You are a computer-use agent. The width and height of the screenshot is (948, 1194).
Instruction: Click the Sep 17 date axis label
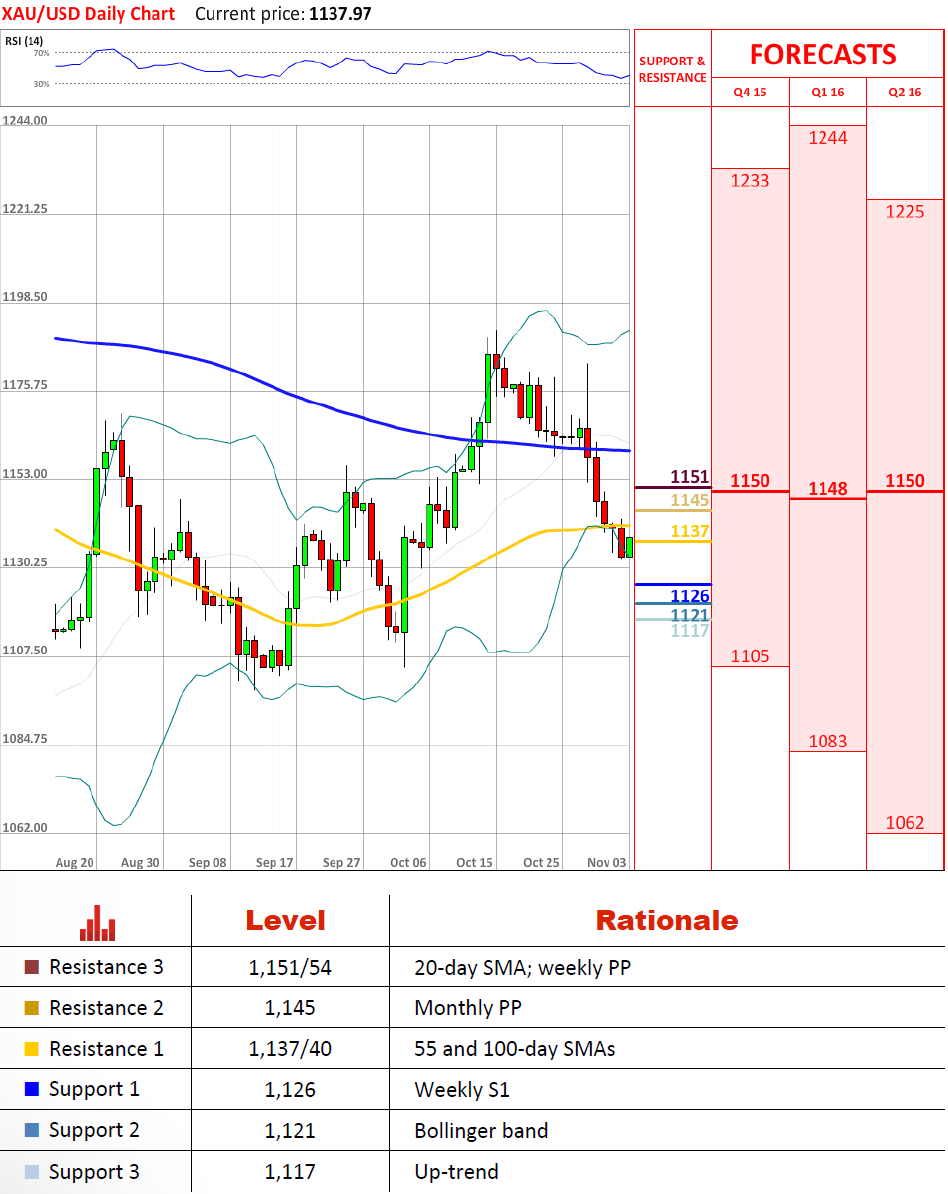pos(275,863)
